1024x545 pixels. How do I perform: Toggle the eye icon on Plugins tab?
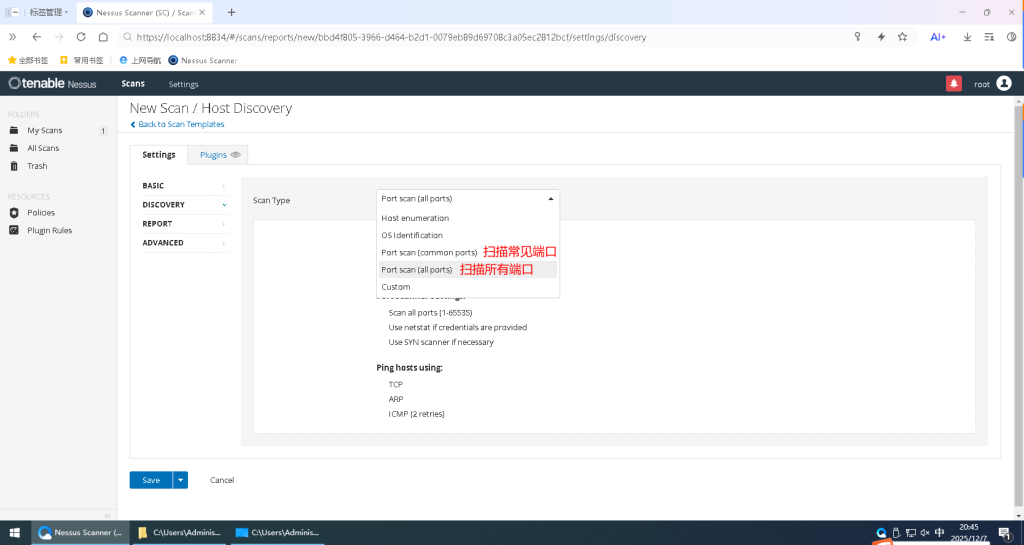click(236, 155)
